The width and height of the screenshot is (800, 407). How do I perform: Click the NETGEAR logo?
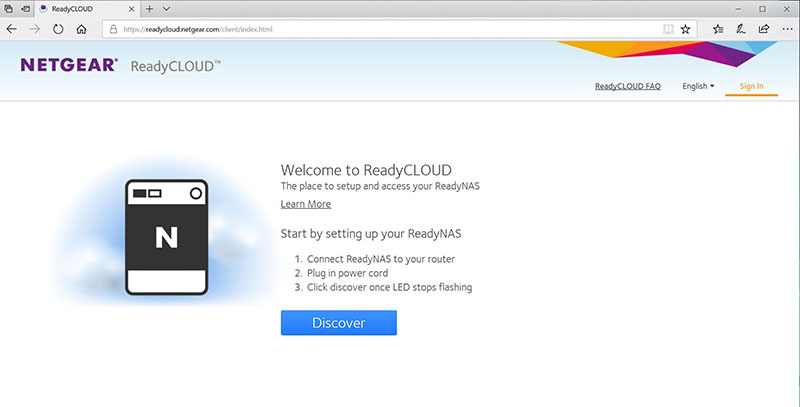pyautogui.click(x=69, y=65)
